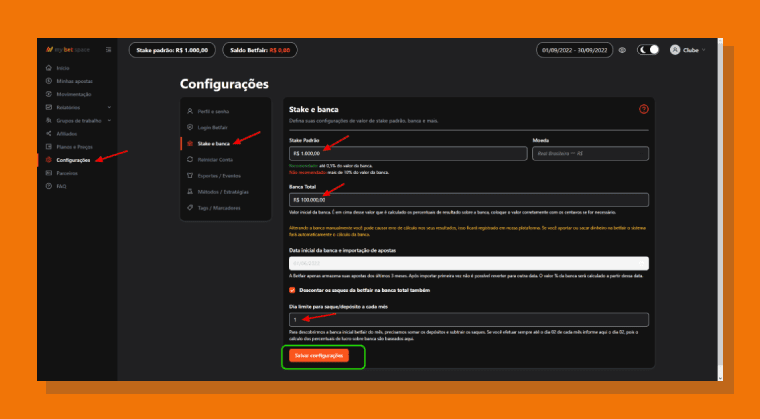The image size is (760, 419).
Task: Switch to the Login Betfair section
Action: (x=212, y=128)
